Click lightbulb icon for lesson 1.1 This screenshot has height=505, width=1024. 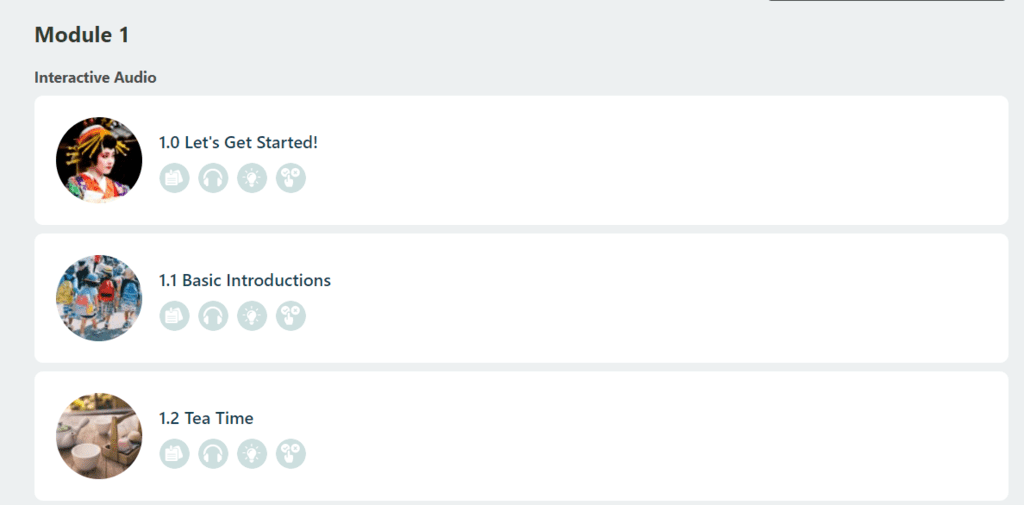pos(252,316)
